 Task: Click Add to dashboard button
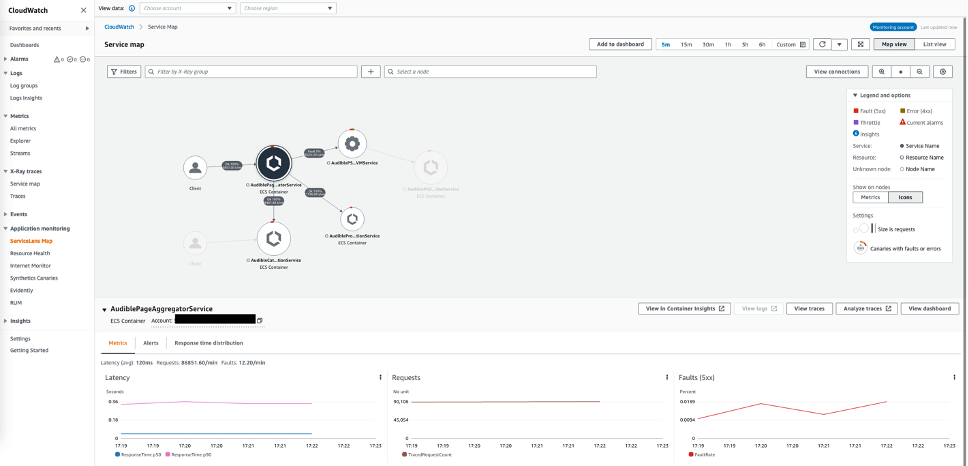[620, 44]
